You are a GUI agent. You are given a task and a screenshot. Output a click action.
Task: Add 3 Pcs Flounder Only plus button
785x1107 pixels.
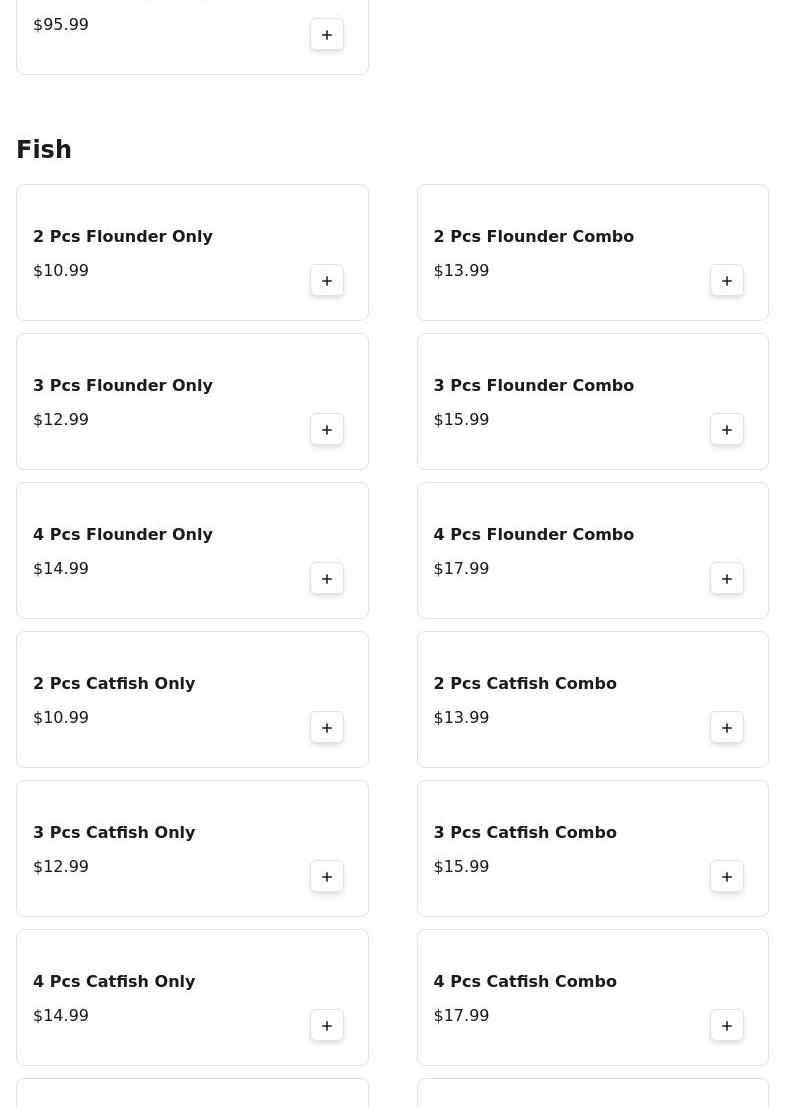pos(327,430)
